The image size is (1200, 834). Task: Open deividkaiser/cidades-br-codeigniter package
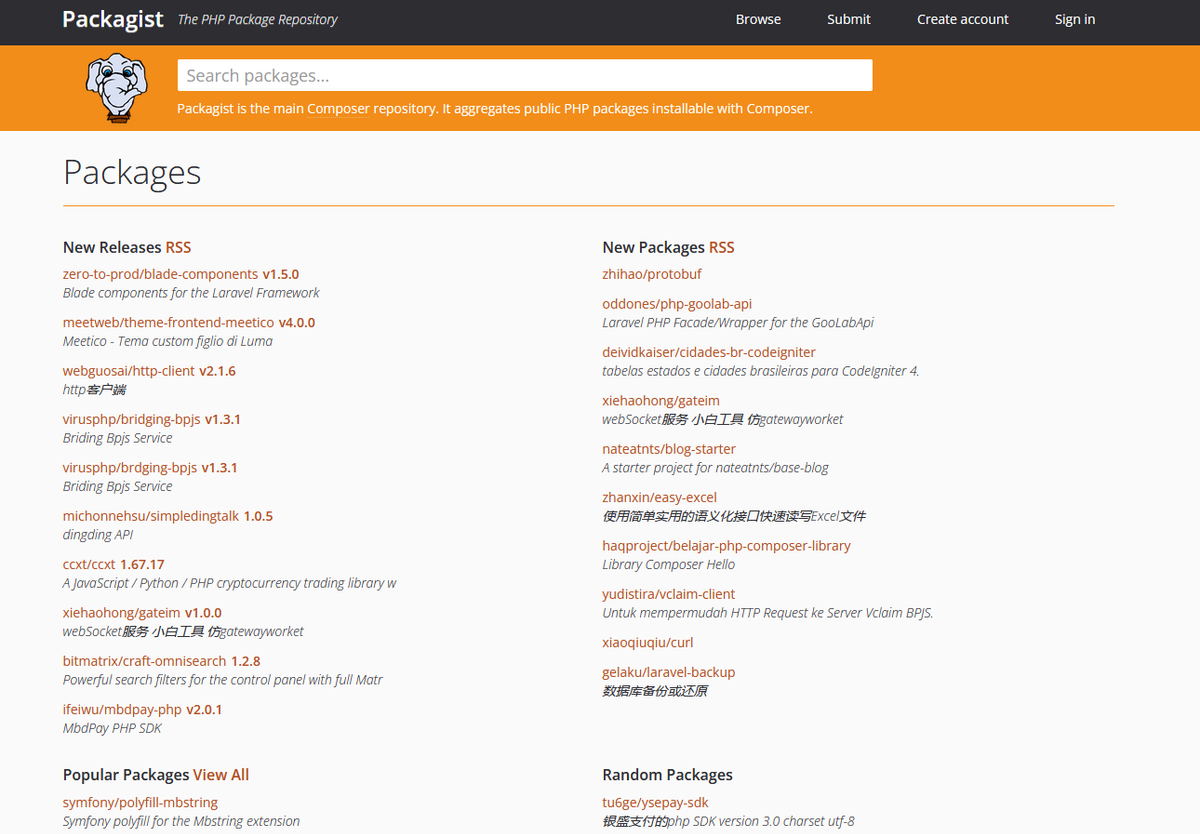(x=709, y=352)
